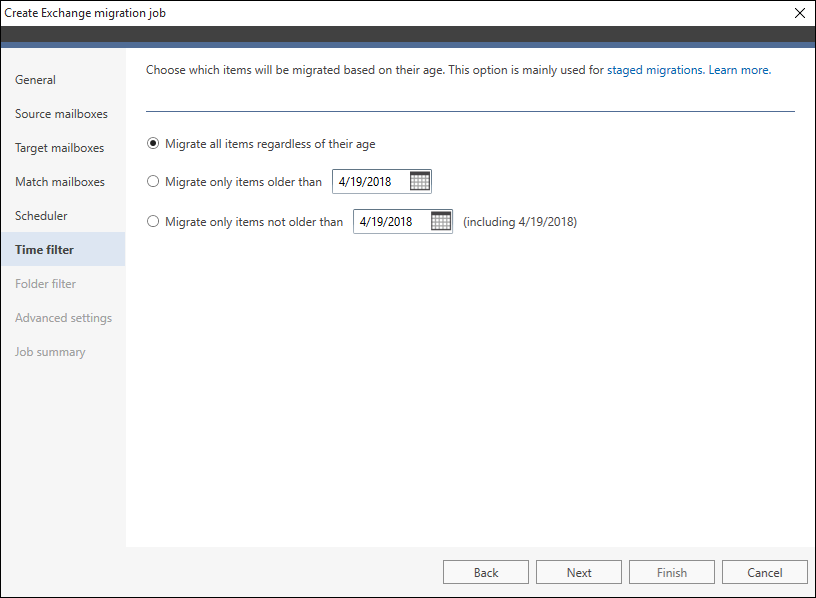This screenshot has width=816, height=598.
Task: Close the Create Exchange migration job window
Action: (800, 13)
